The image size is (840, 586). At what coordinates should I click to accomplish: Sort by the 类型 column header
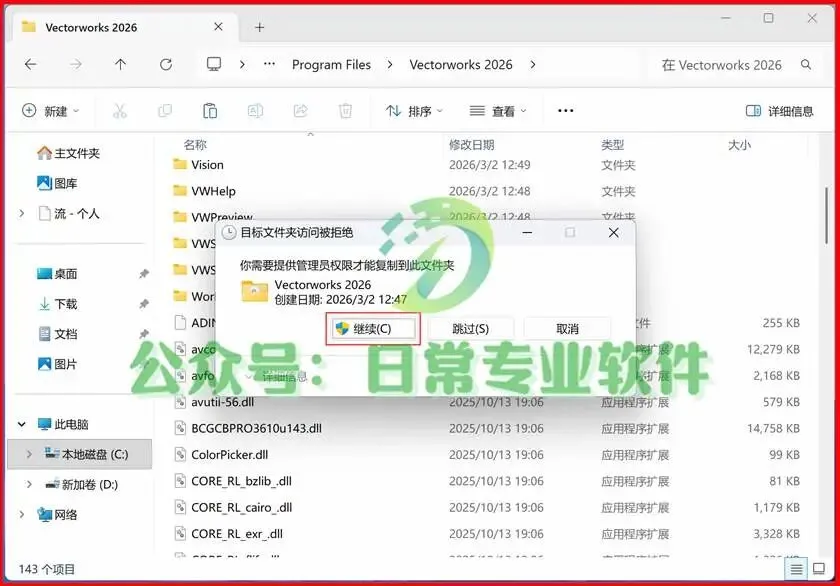(612, 145)
